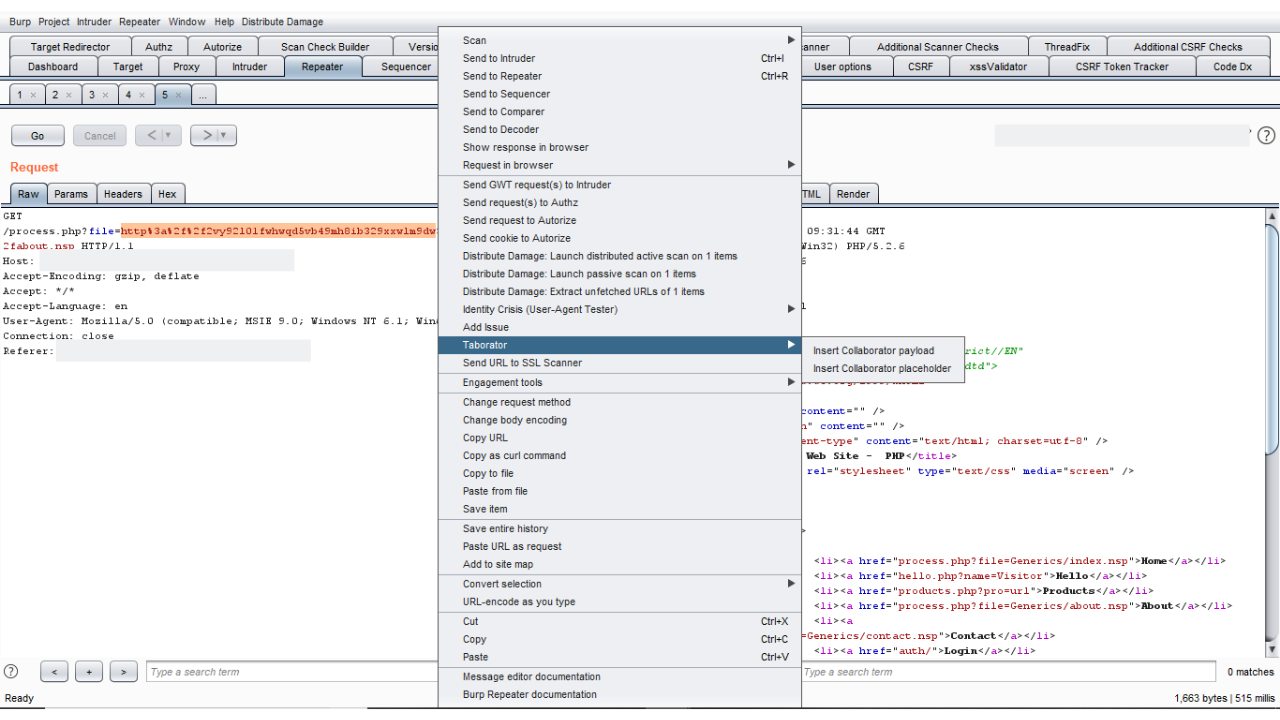The height and width of the screenshot is (720, 1280).
Task: Select Send request(s) to Authz
Action: (x=620, y=203)
